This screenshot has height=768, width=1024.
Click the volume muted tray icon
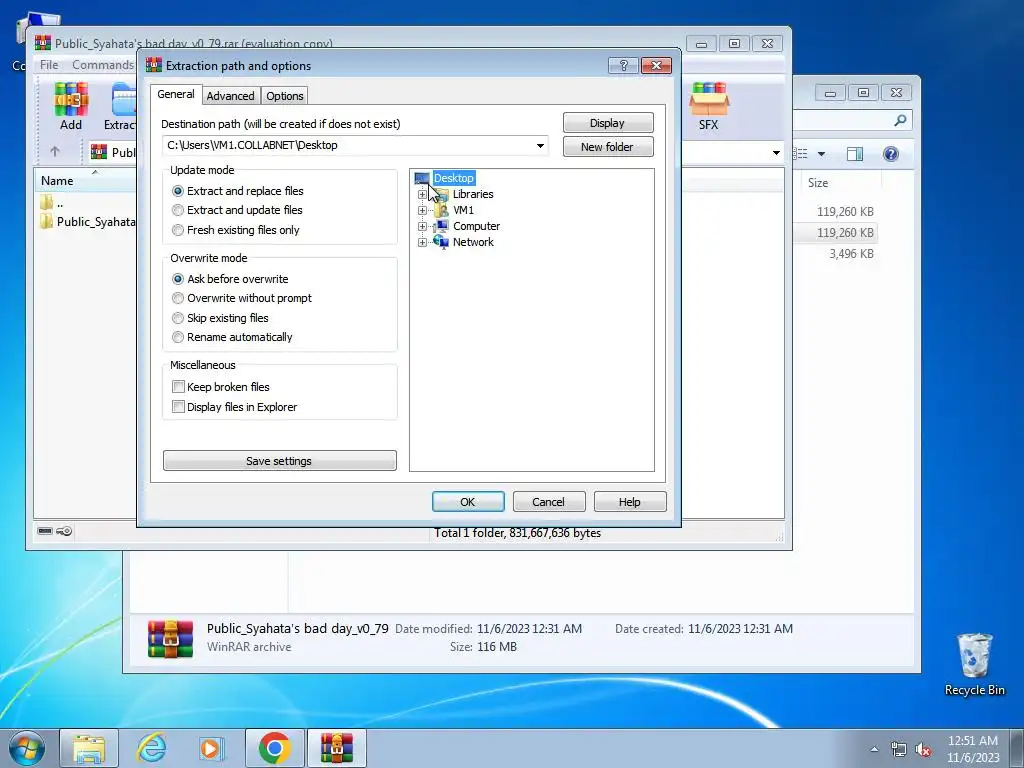[923, 750]
